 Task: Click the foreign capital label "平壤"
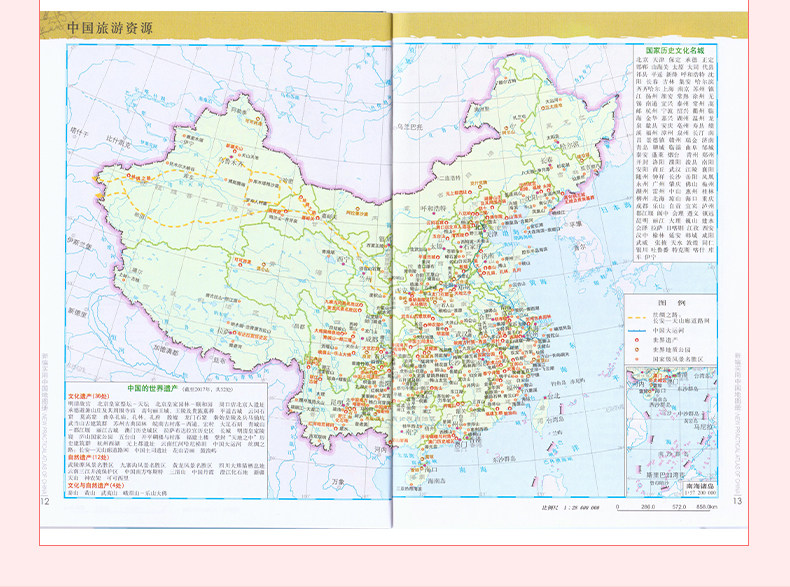click(x=575, y=223)
